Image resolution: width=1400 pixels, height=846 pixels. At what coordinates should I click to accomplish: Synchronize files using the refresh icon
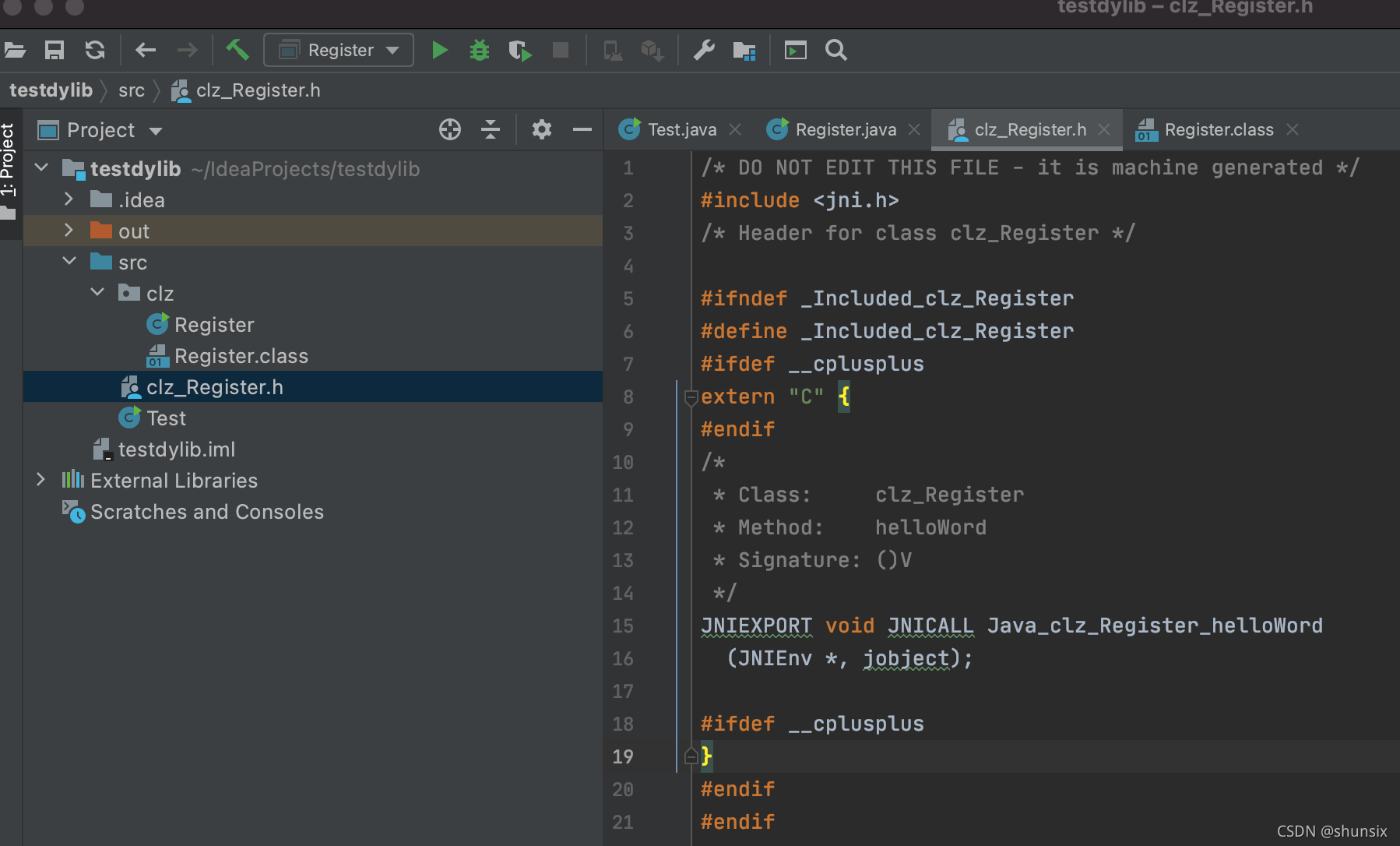95,51
